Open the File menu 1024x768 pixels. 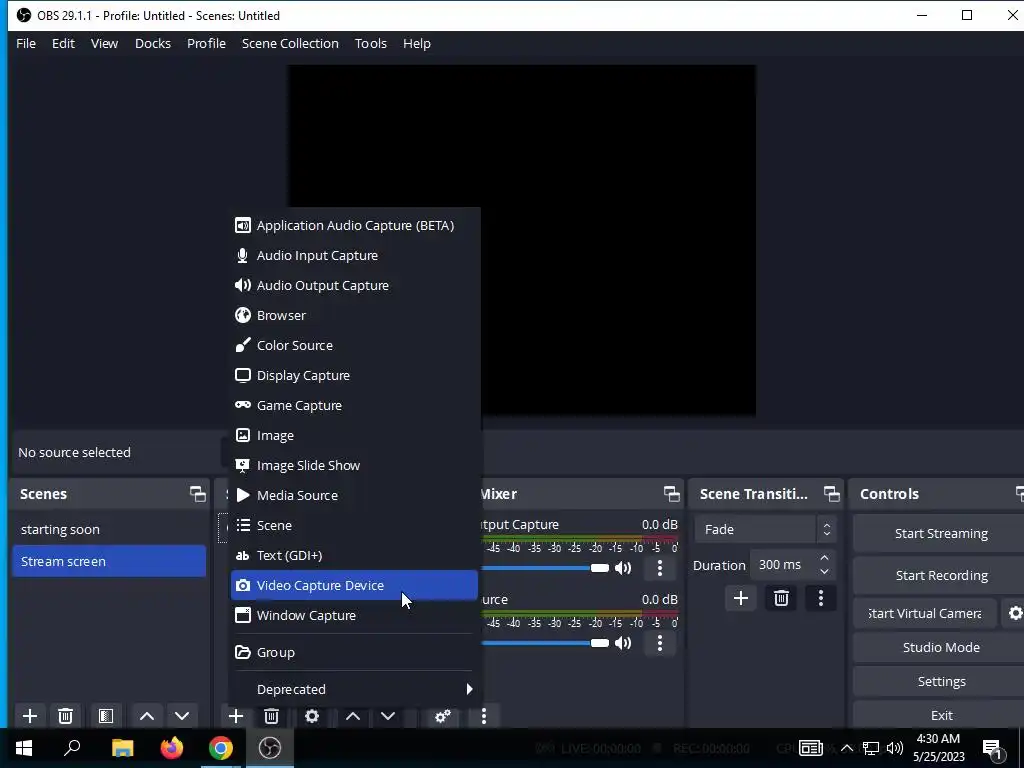coord(26,43)
